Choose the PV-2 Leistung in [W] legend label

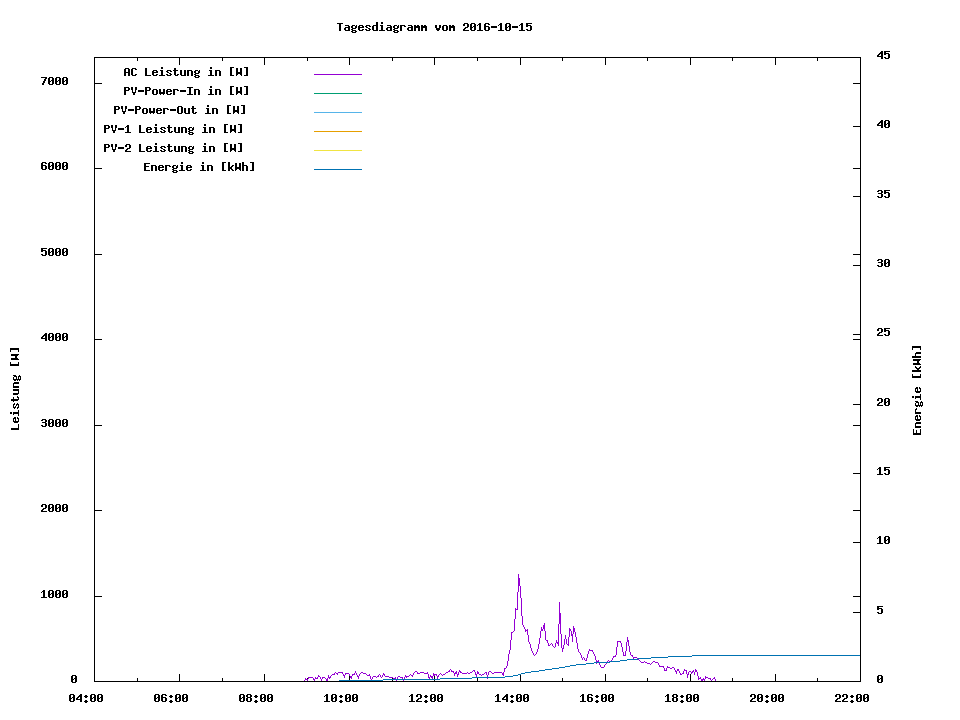173,148
